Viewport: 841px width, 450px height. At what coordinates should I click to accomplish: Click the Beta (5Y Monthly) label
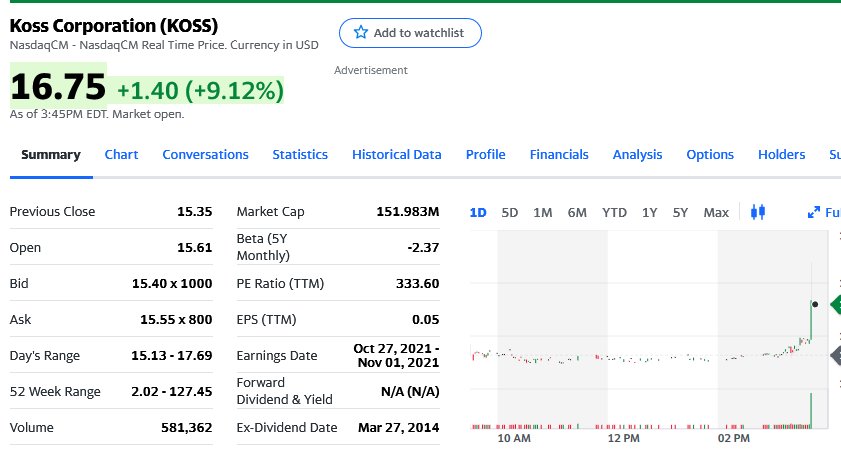tap(263, 247)
